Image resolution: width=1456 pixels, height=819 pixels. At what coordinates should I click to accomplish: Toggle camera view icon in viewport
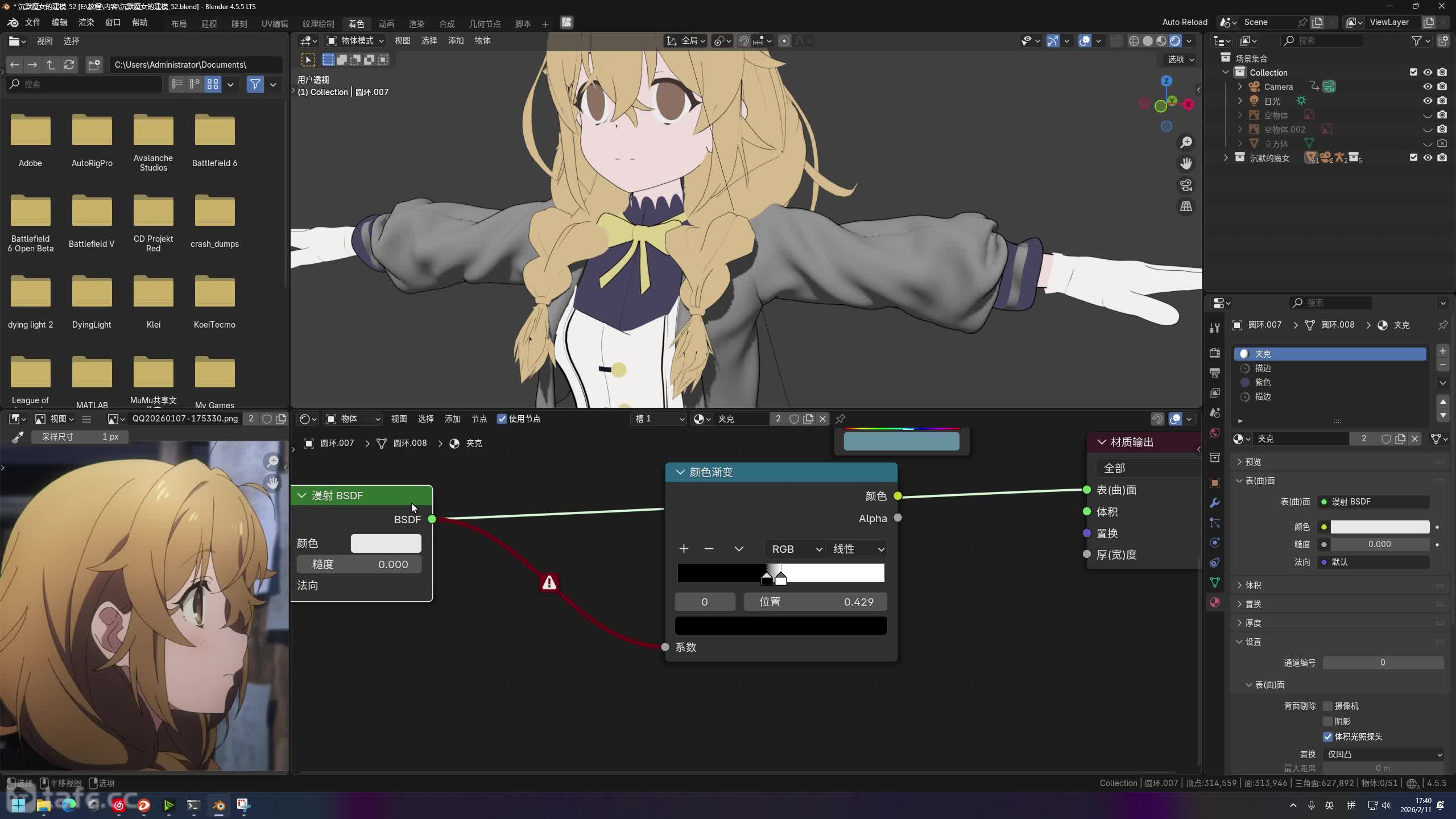pyautogui.click(x=1186, y=185)
